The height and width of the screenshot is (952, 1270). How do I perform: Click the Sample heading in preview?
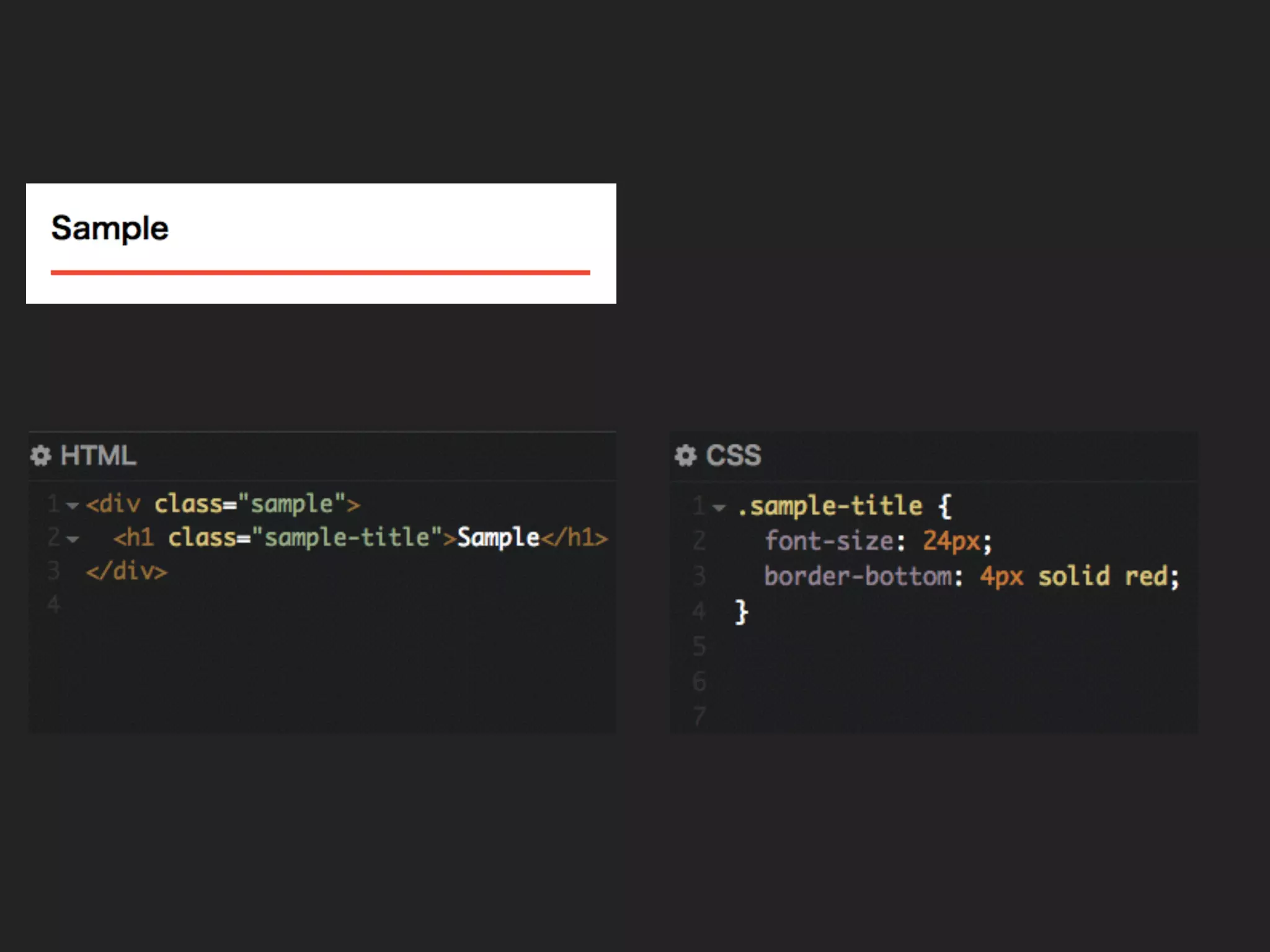(110, 228)
